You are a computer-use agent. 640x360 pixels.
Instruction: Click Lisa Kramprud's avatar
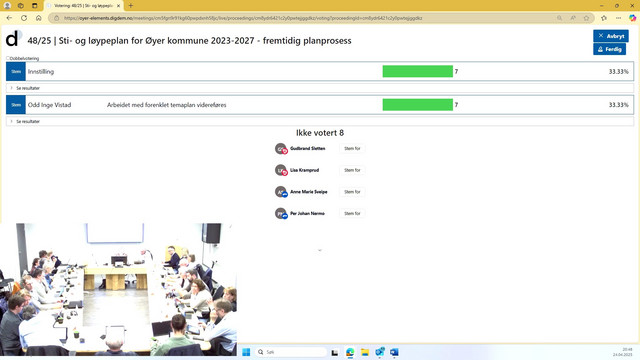(x=281, y=171)
